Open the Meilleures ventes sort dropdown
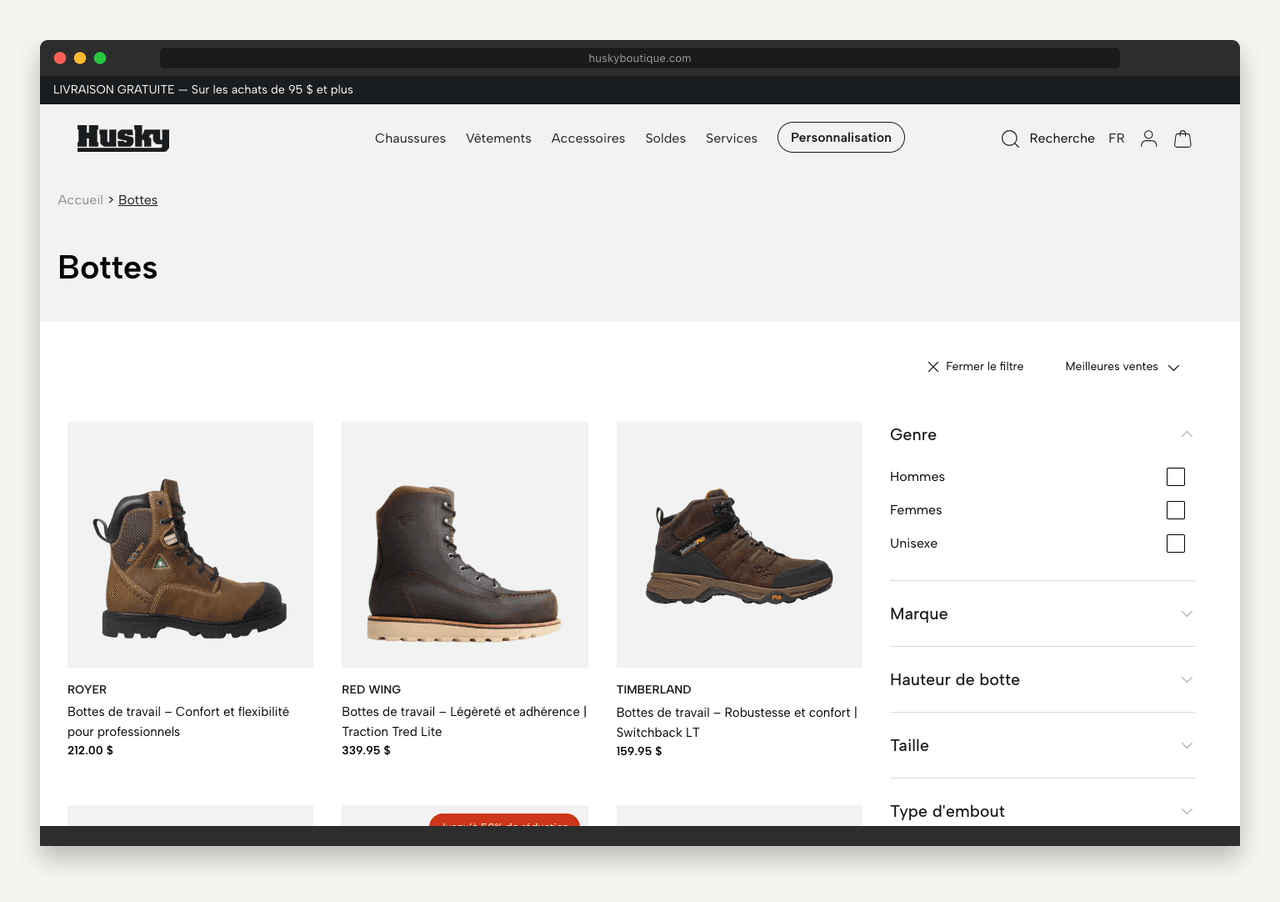This screenshot has height=902, width=1280. 1120,366
